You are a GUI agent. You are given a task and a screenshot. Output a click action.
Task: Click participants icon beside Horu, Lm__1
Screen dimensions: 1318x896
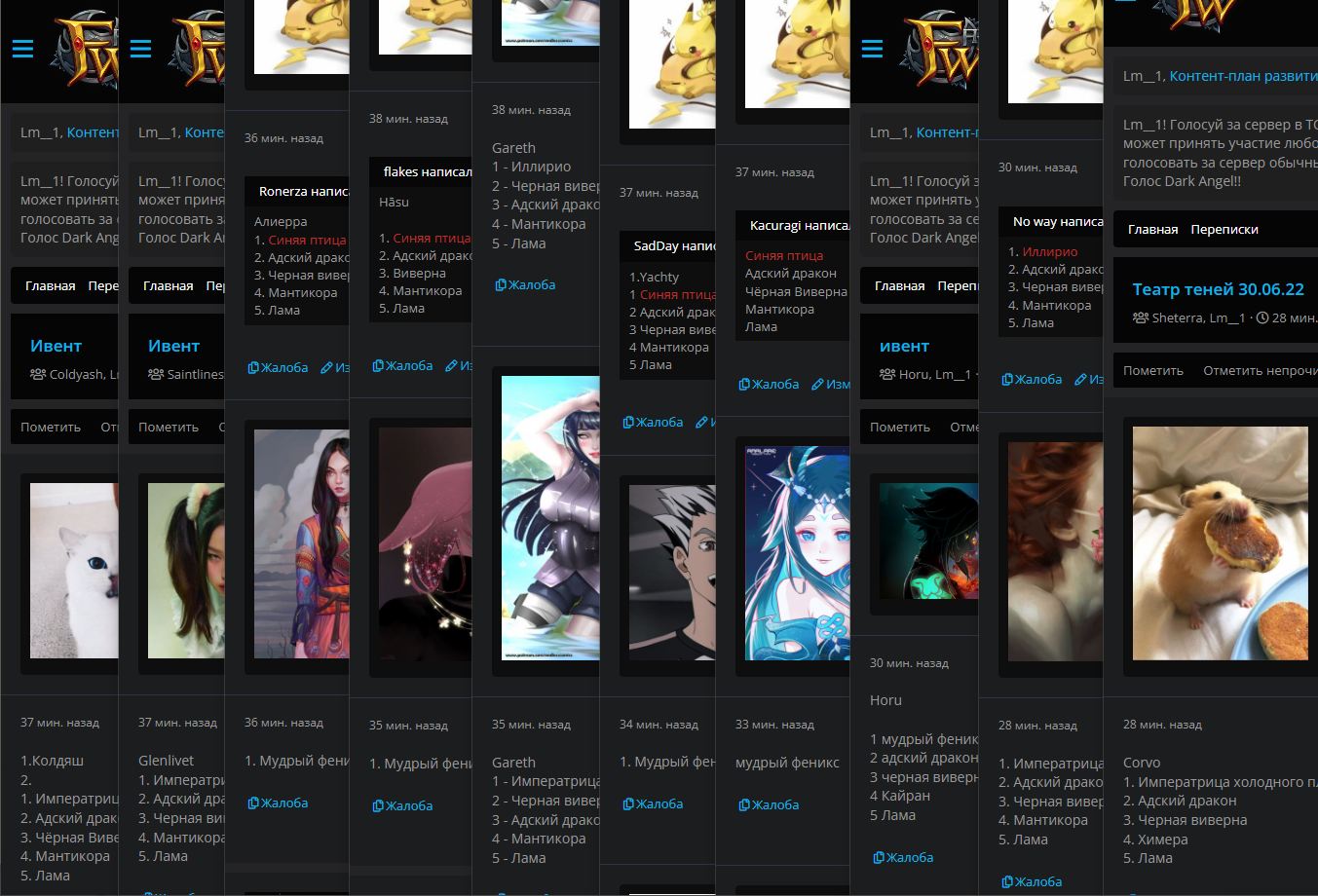(887, 374)
